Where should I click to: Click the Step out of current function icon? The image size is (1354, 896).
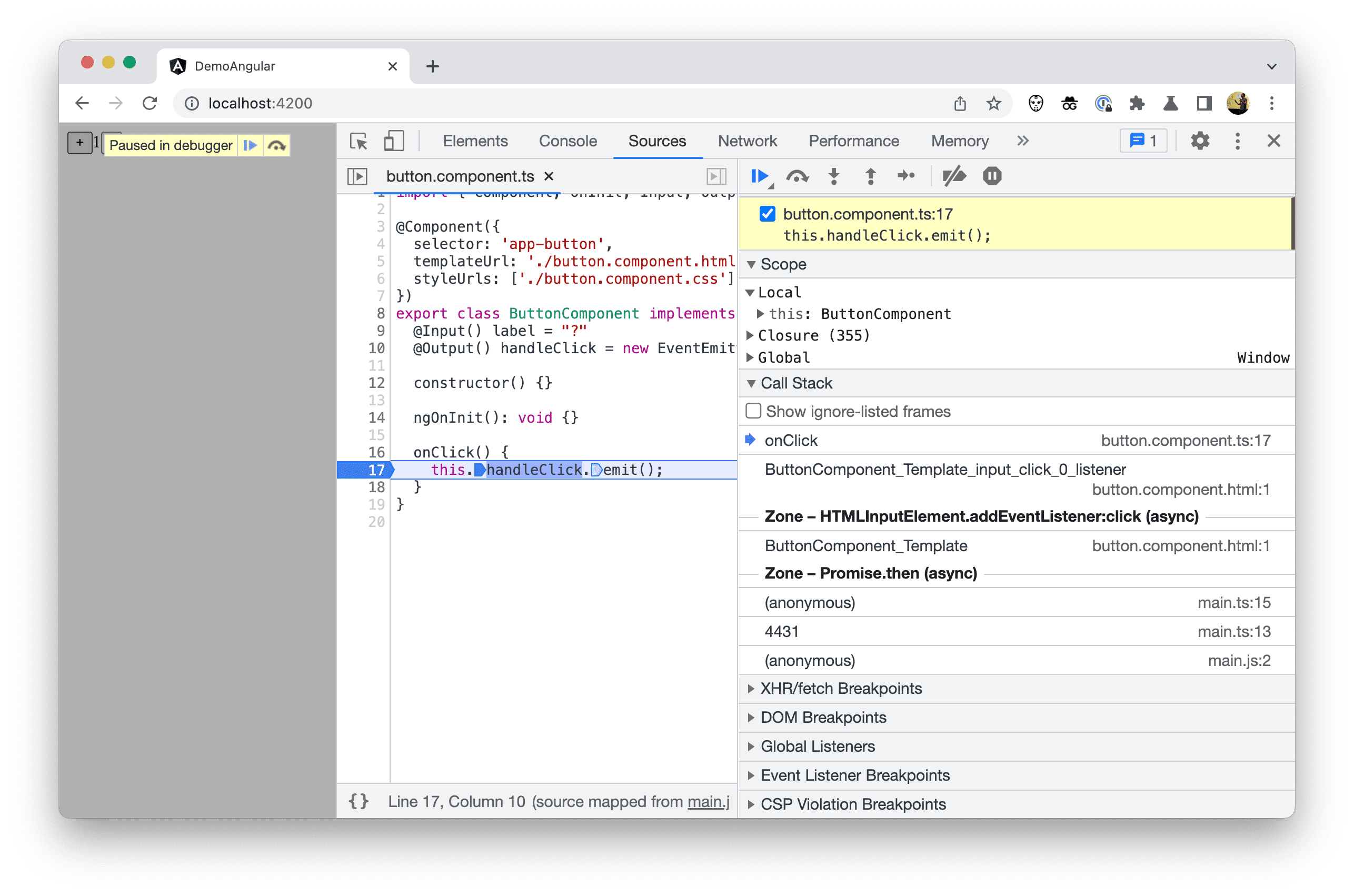(869, 177)
